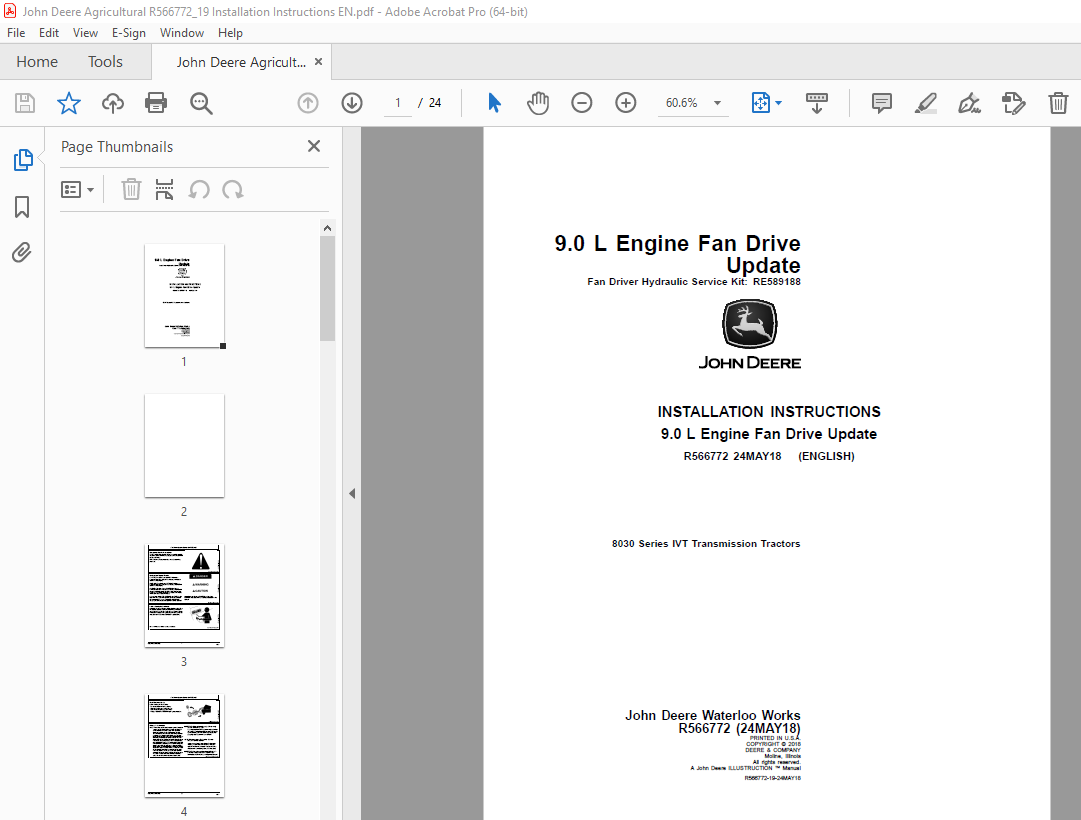Open the File menu

coord(16,32)
